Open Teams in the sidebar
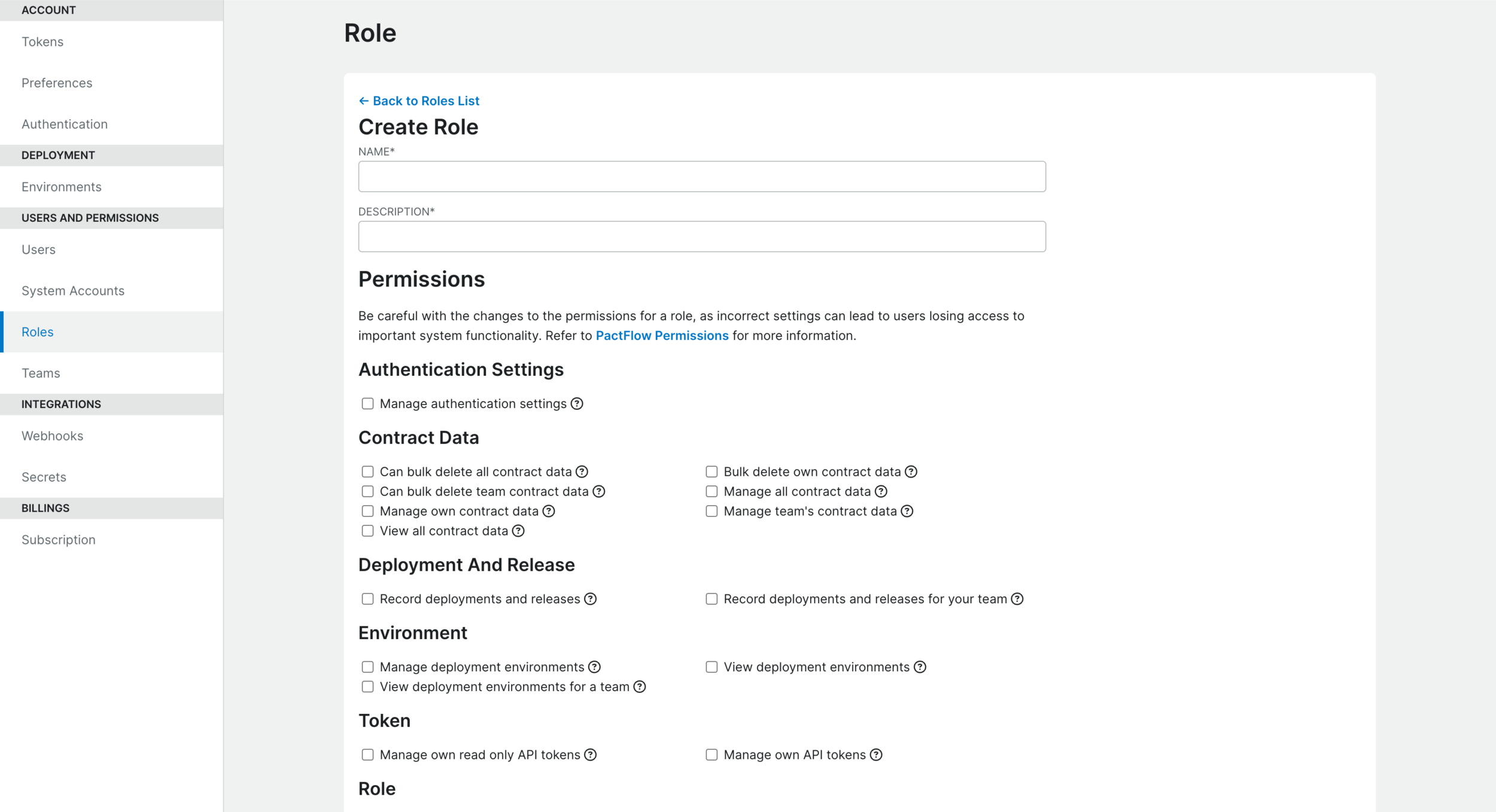The image size is (1496, 812). [41, 373]
